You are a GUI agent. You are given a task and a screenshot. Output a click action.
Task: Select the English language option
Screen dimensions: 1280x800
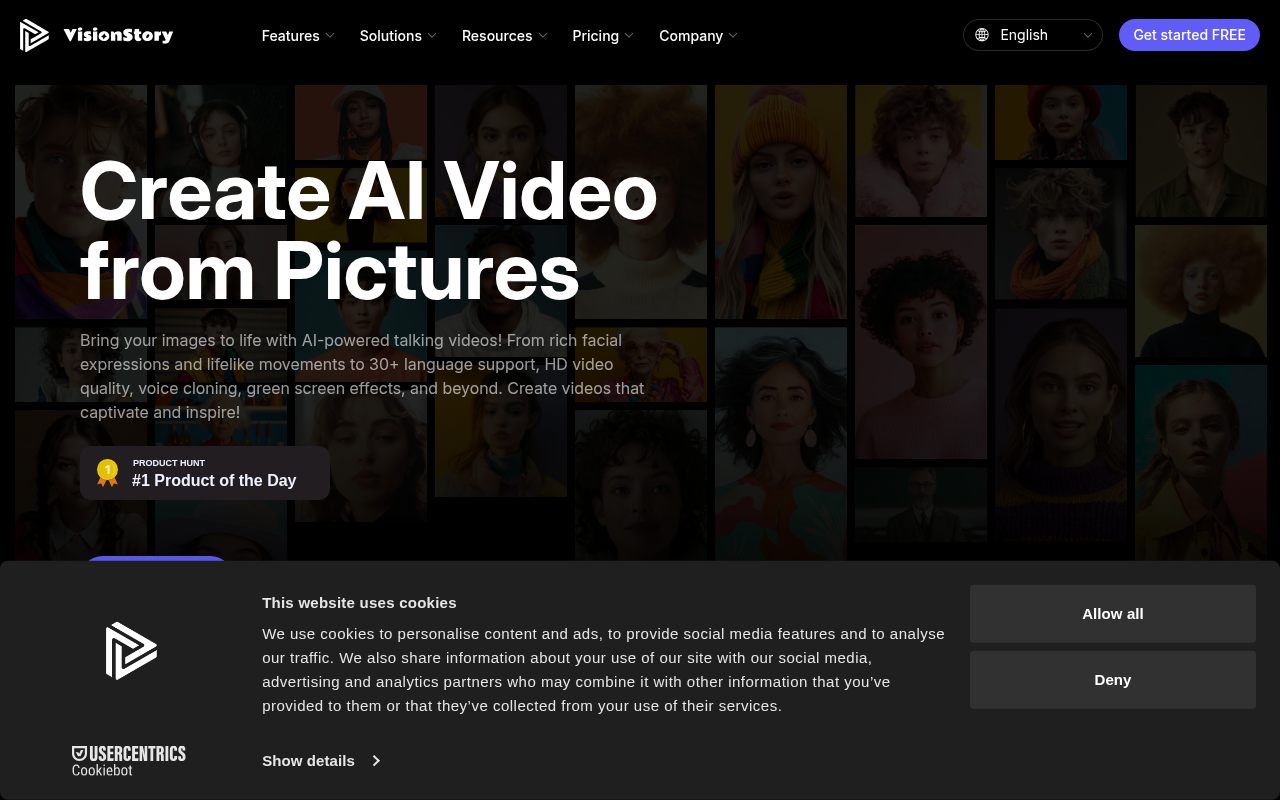click(1024, 35)
